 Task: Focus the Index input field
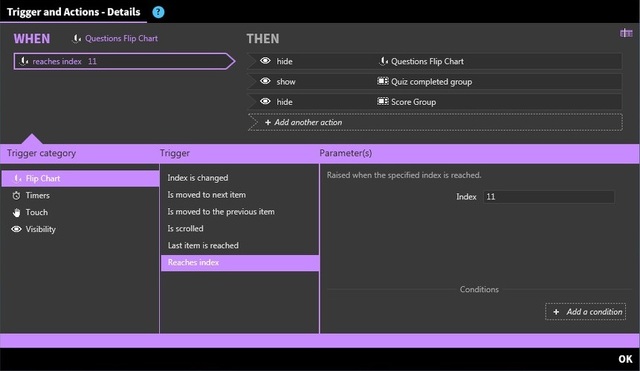549,197
